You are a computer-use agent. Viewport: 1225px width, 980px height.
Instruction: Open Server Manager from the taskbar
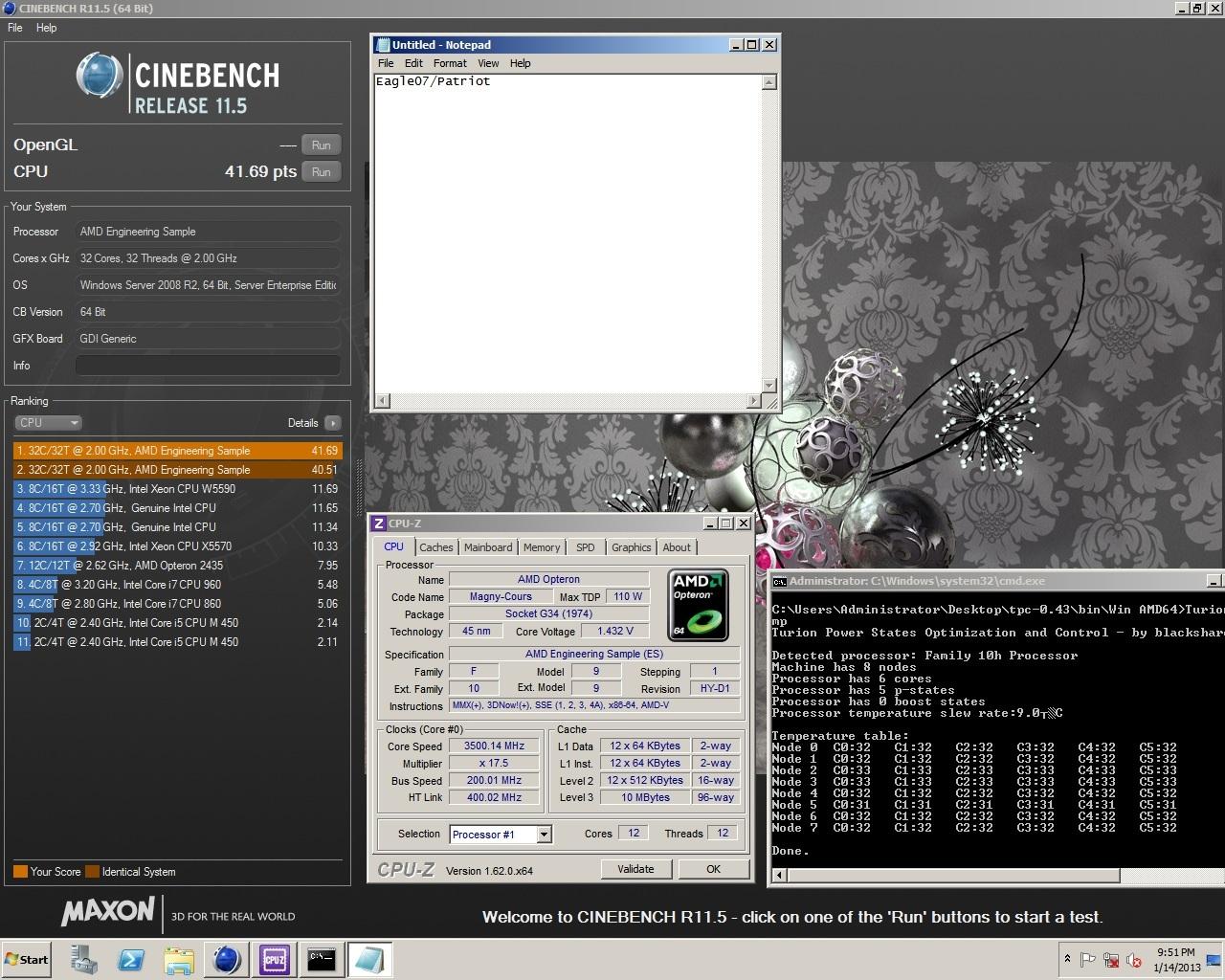[x=84, y=959]
